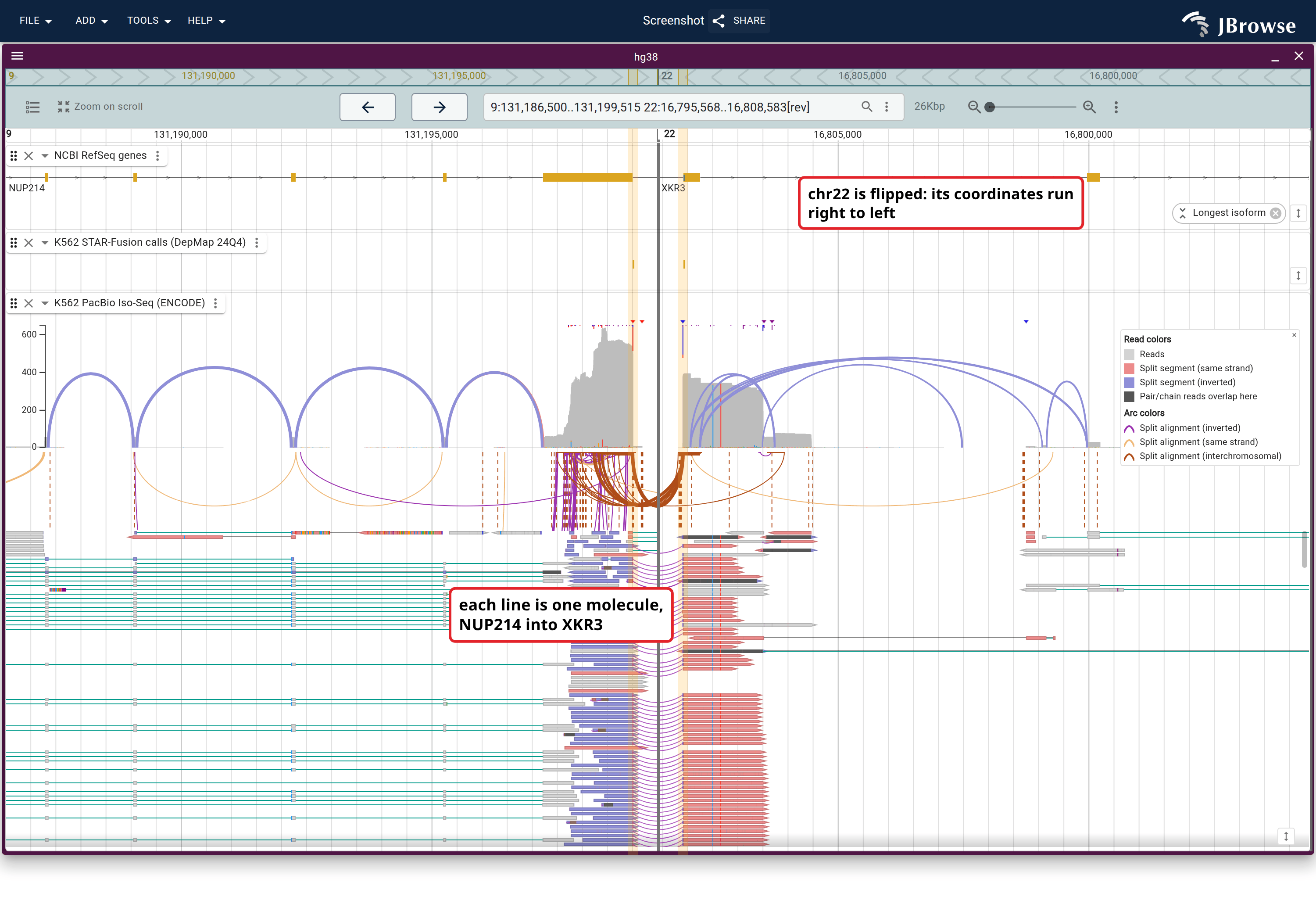Grab the NCBI RefSeq genes drag handle
The height and width of the screenshot is (904, 1316).
click(14, 156)
